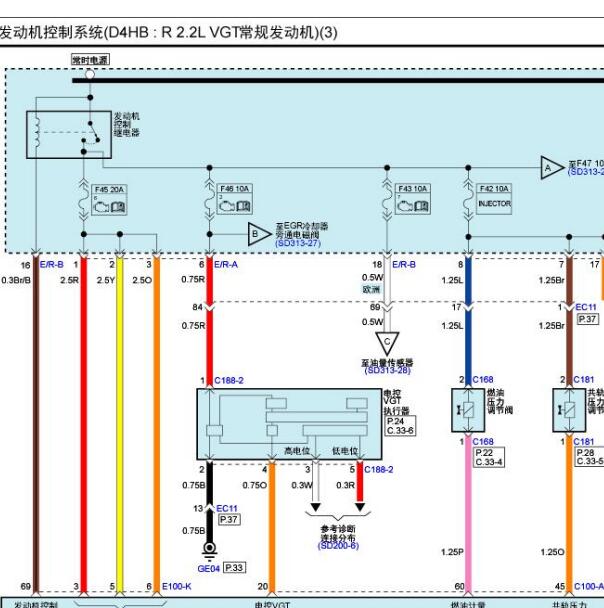Click the P.37 box near the 1.25Br wire
Viewport: 604px width, 608px height.
(x=588, y=319)
